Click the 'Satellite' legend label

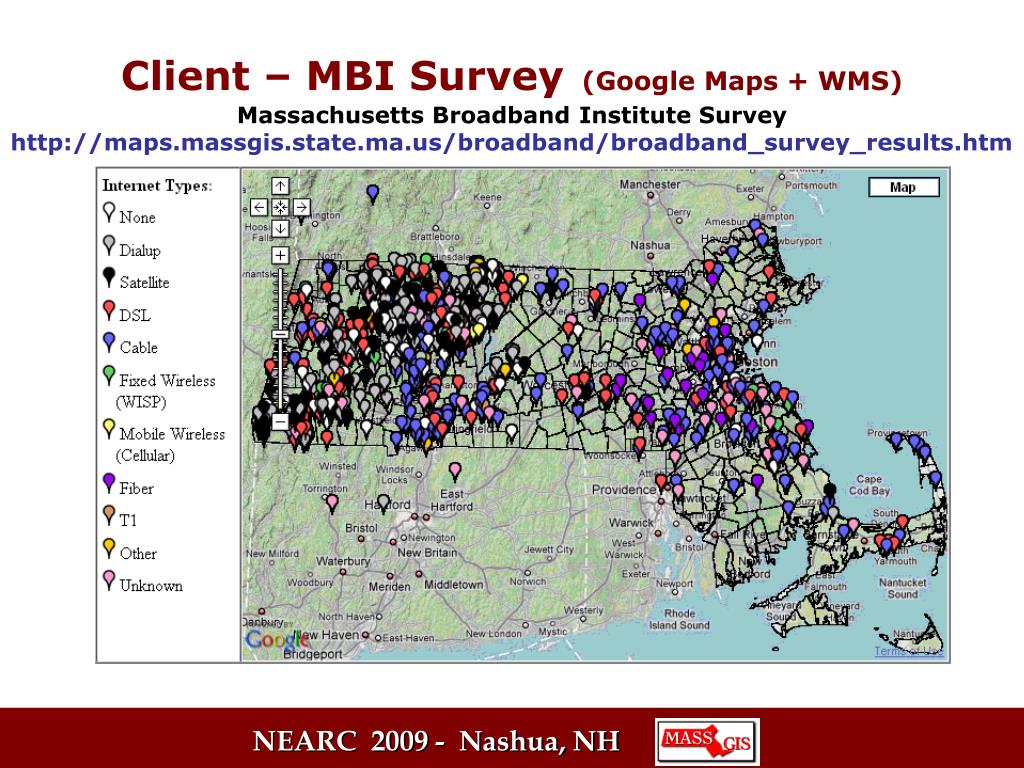(x=144, y=282)
